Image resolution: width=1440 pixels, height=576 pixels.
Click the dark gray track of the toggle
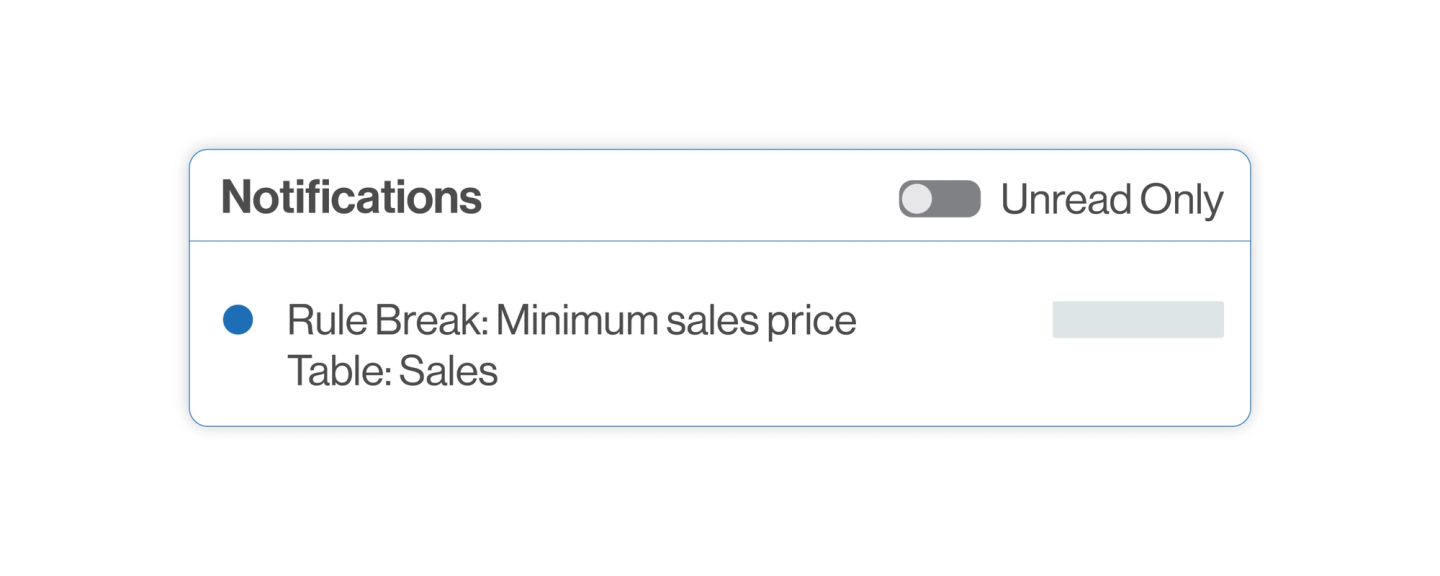(x=957, y=199)
